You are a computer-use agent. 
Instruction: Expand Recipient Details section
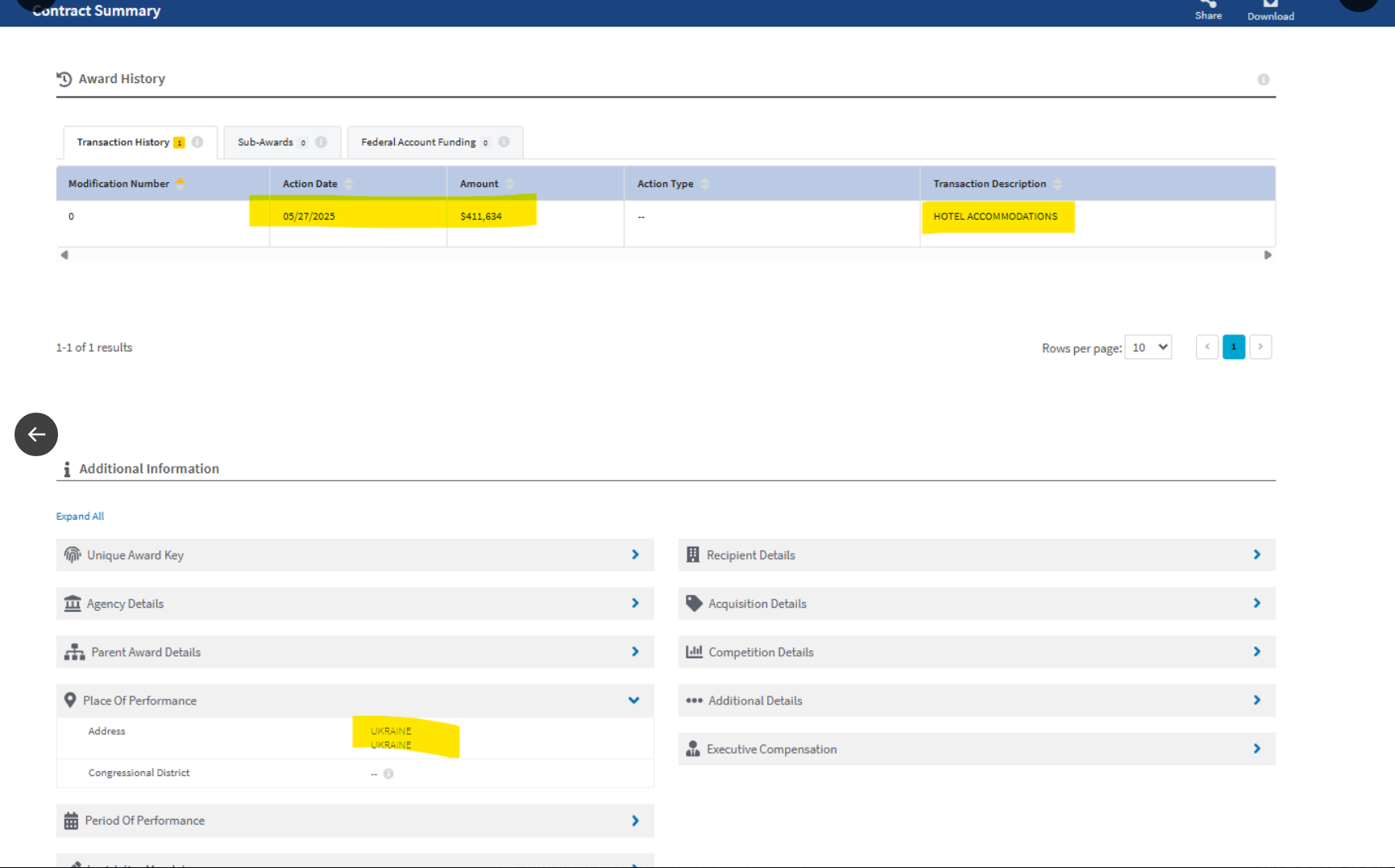pyautogui.click(x=977, y=555)
